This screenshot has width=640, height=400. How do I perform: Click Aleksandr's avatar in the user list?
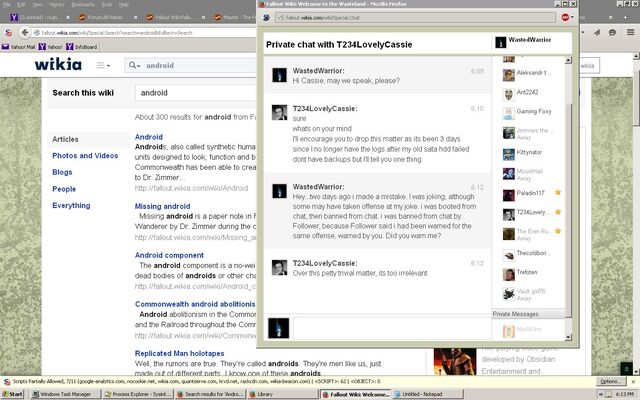[509, 75]
